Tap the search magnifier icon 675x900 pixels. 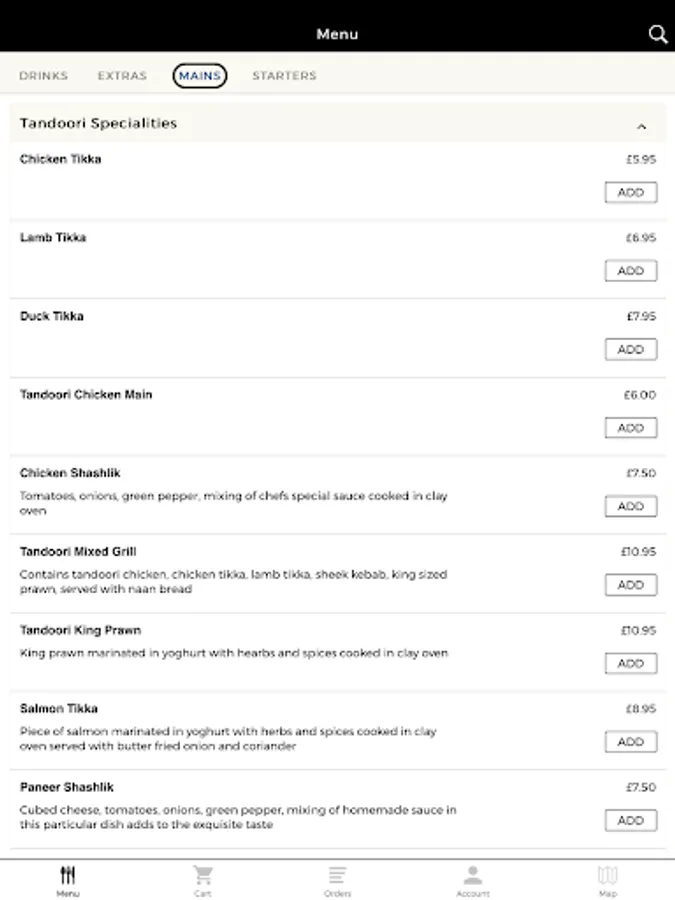click(x=657, y=34)
